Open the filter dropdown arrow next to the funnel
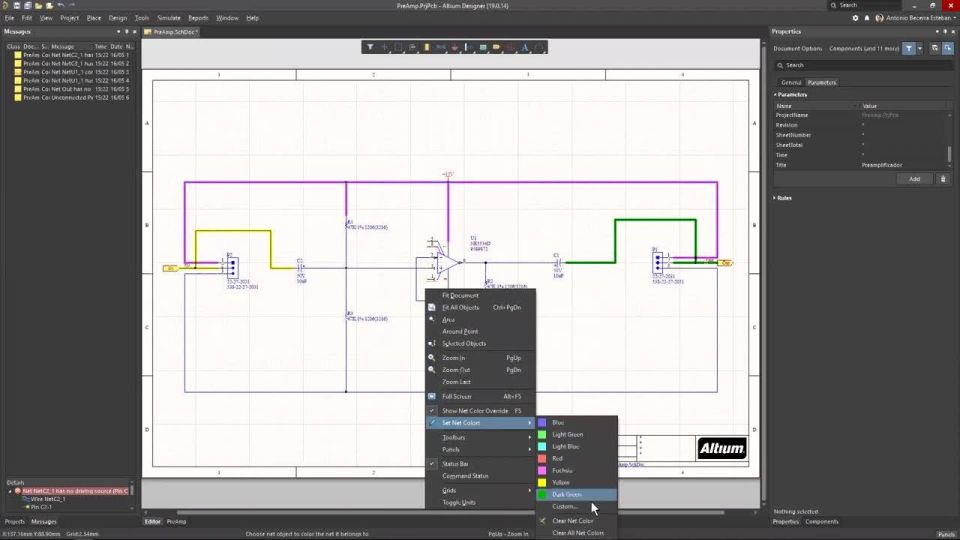960x540 pixels. 920,48
